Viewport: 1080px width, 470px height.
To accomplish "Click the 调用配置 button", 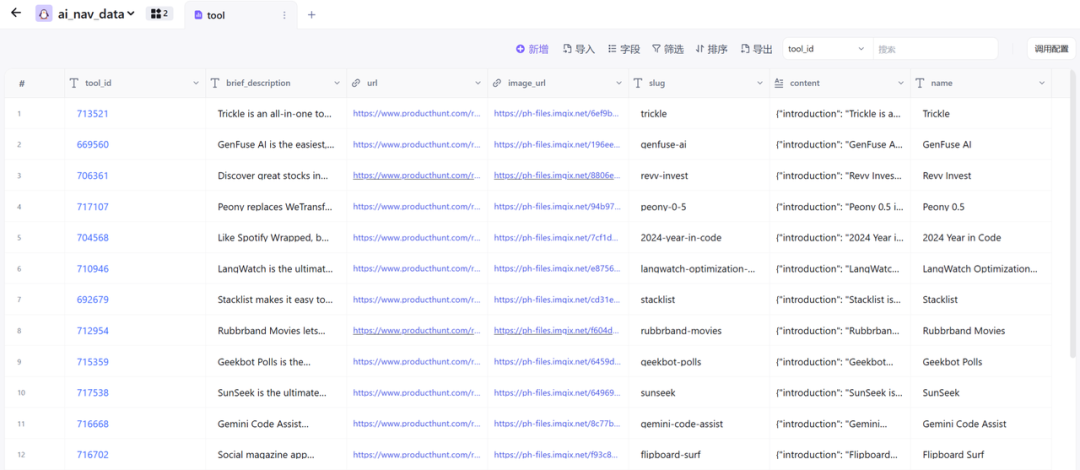I will coord(1051,49).
